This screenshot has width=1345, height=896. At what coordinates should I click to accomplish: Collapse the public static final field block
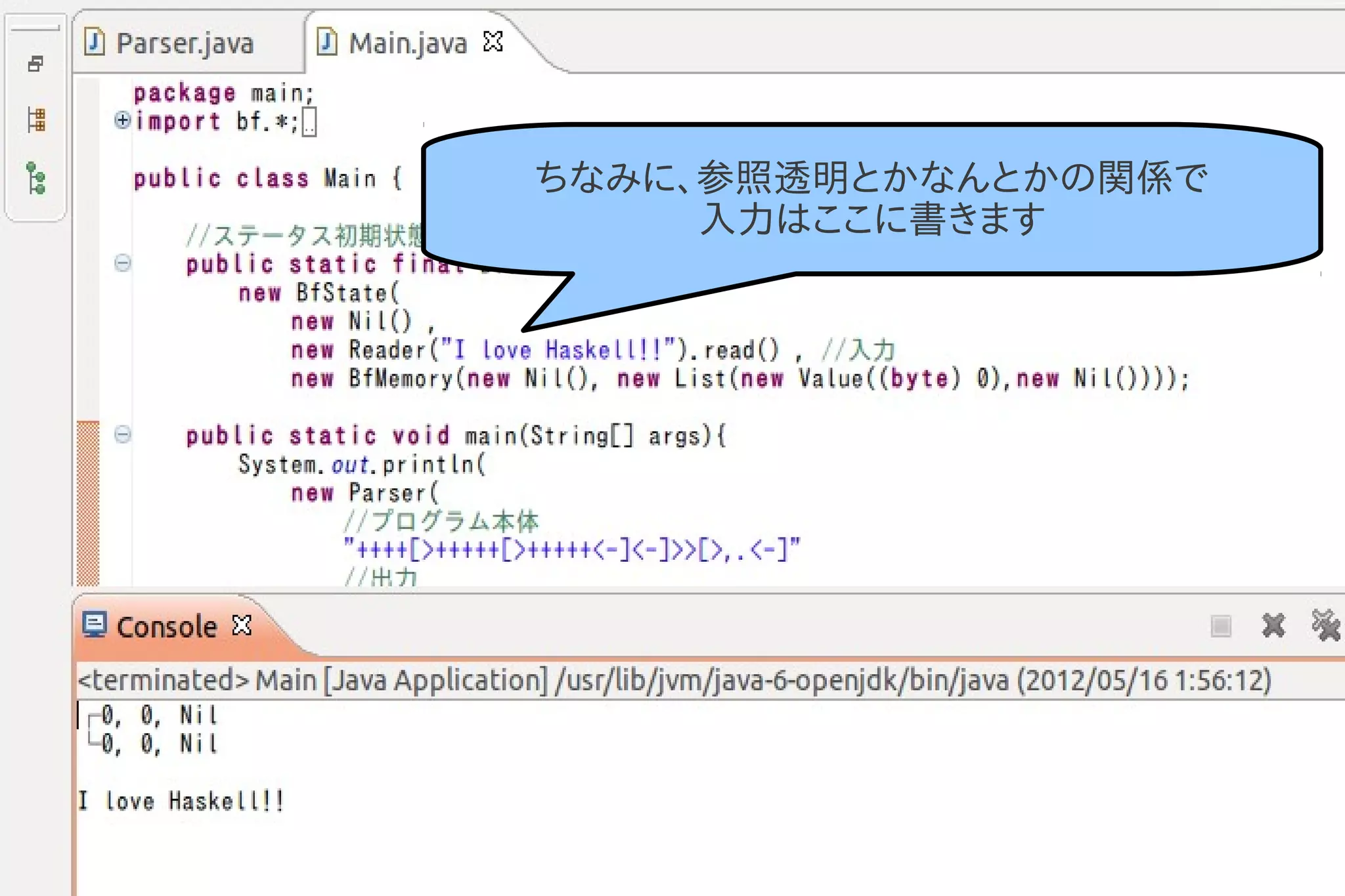pos(122,263)
